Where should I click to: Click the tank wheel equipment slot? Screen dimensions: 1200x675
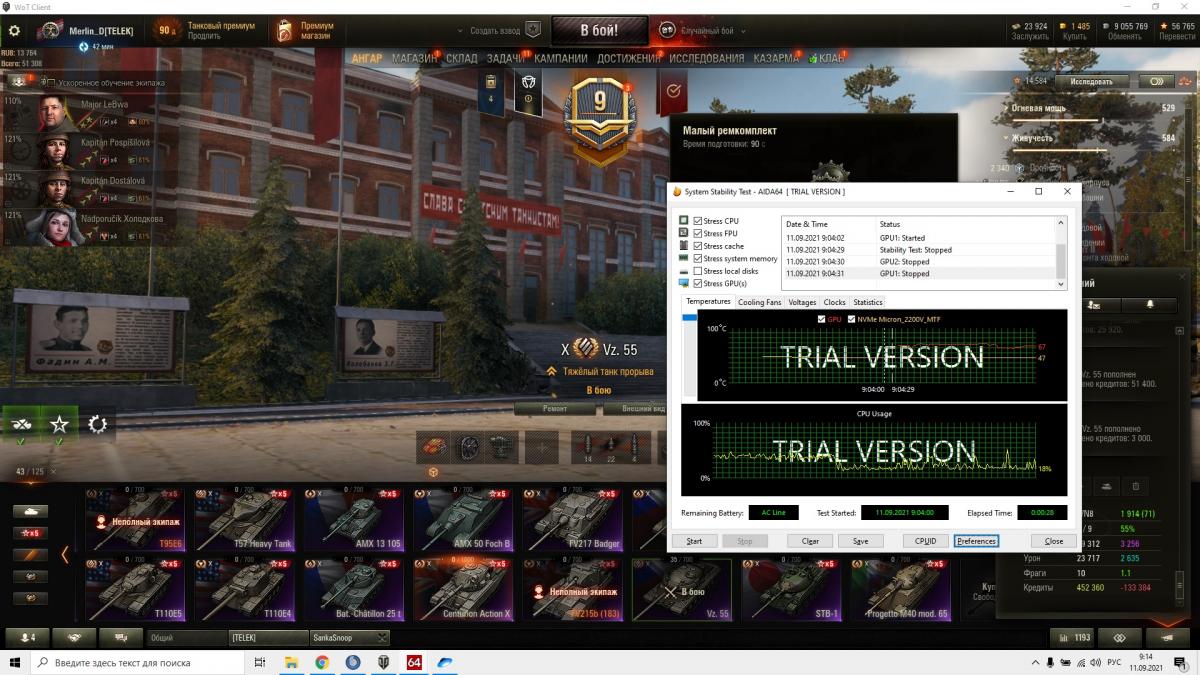pyautogui.click(x=467, y=447)
